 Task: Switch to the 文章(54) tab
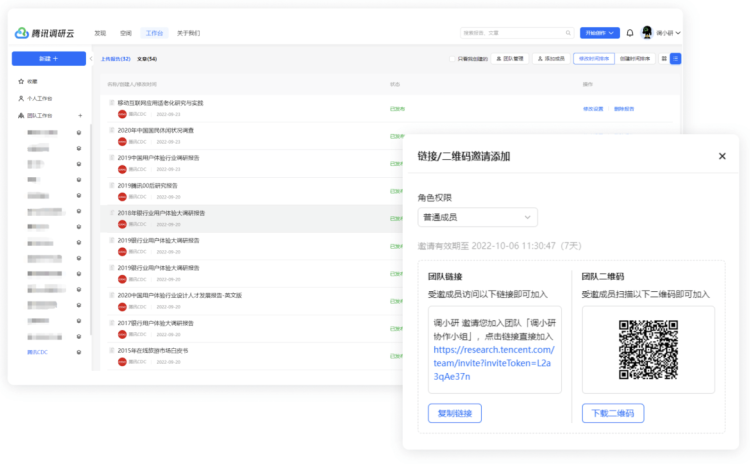[146, 59]
